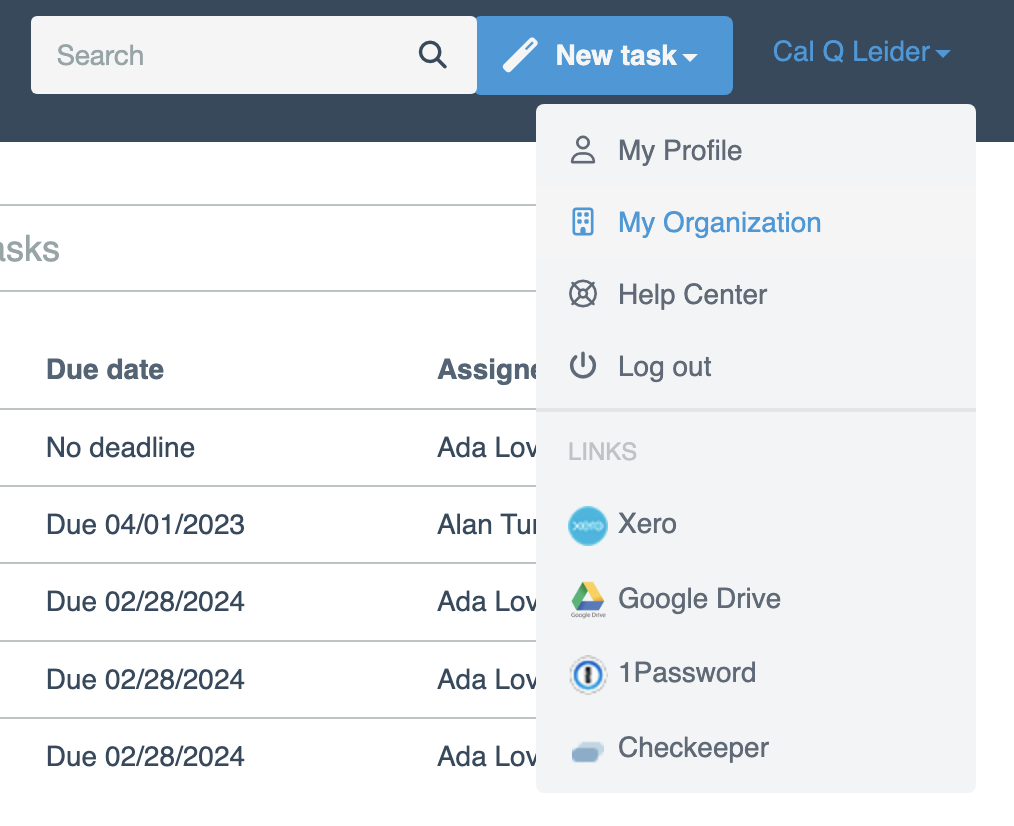
Task: Open the Checkeeper link
Action: [x=693, y=748]
